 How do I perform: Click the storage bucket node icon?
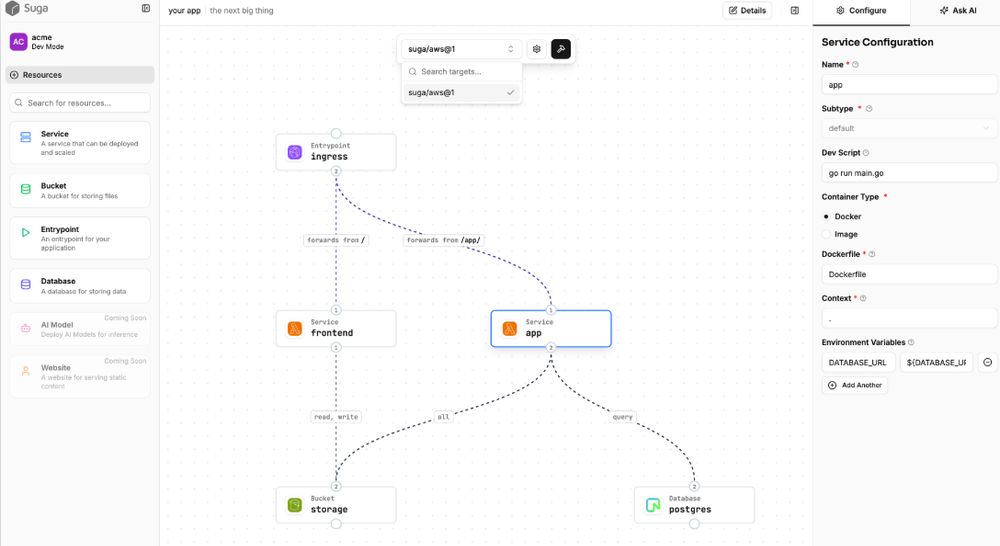coord(295,505)
